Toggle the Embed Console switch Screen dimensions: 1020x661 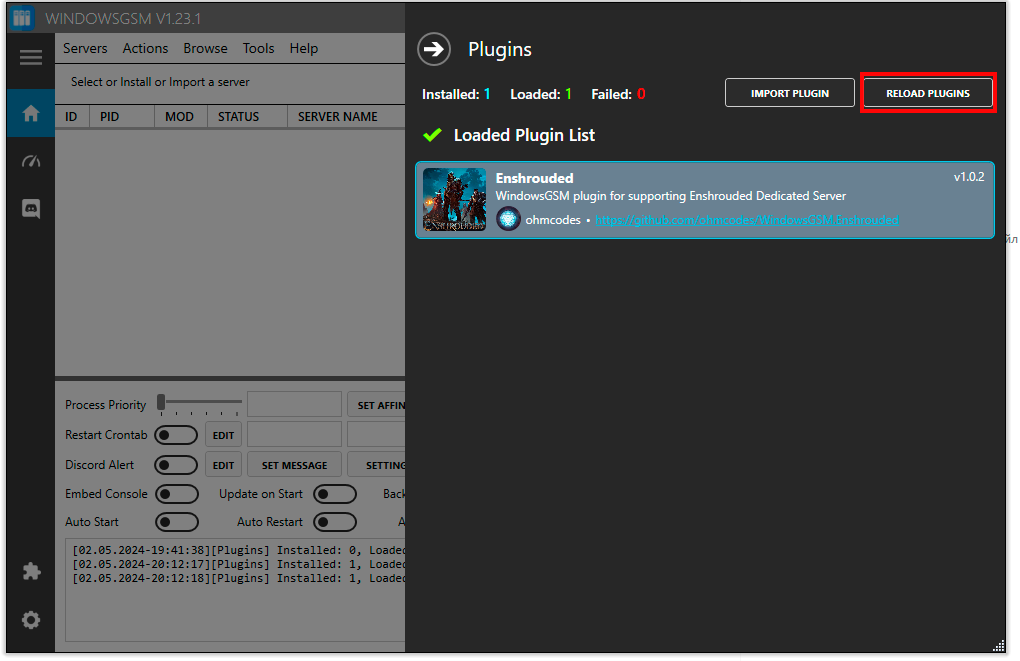click(x=176, y=494)
